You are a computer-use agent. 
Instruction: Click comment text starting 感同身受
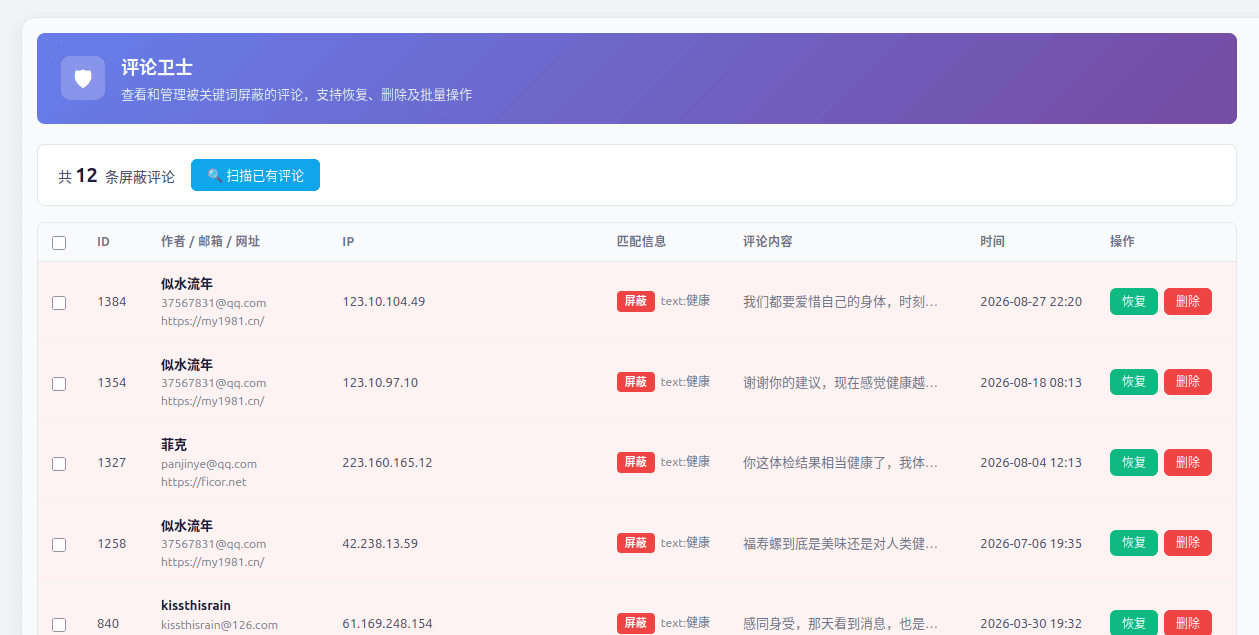pyautogui.click(x=840, y=623)
